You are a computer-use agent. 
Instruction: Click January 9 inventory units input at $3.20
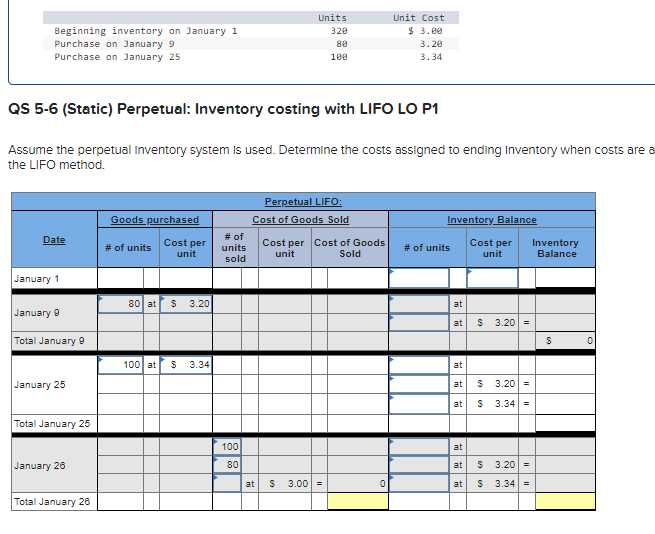tap(419, 323)
